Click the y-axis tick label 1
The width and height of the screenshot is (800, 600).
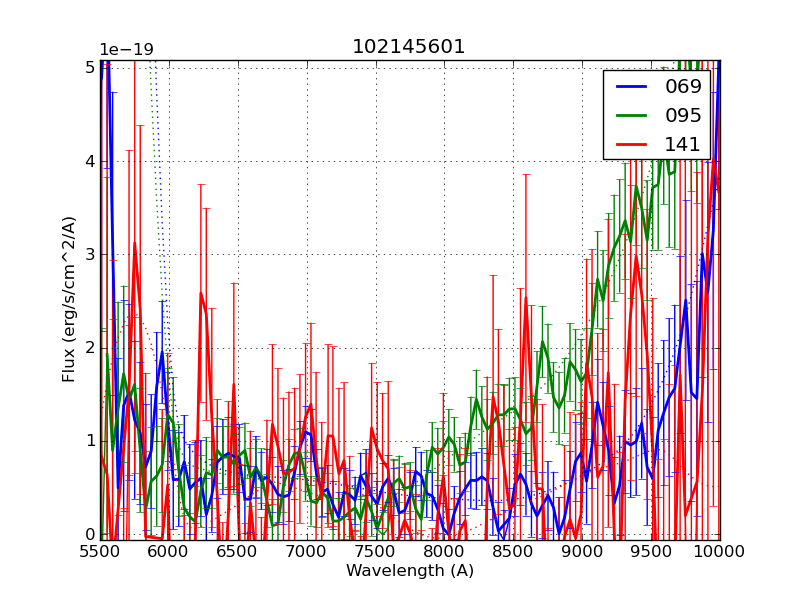point(90,441)
